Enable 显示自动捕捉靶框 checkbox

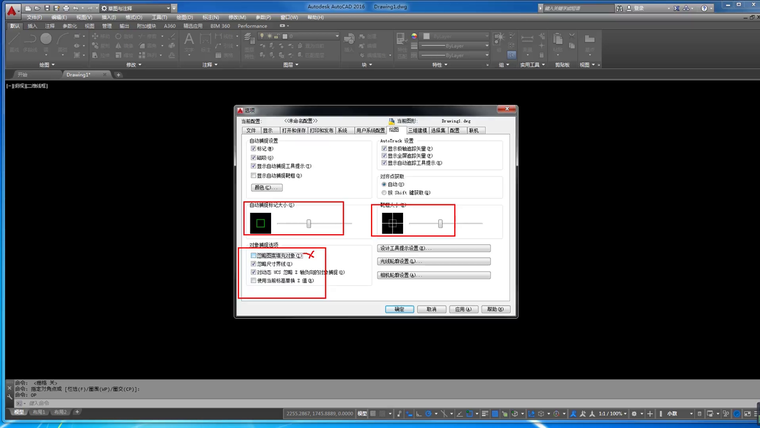[x=254, y=176]
